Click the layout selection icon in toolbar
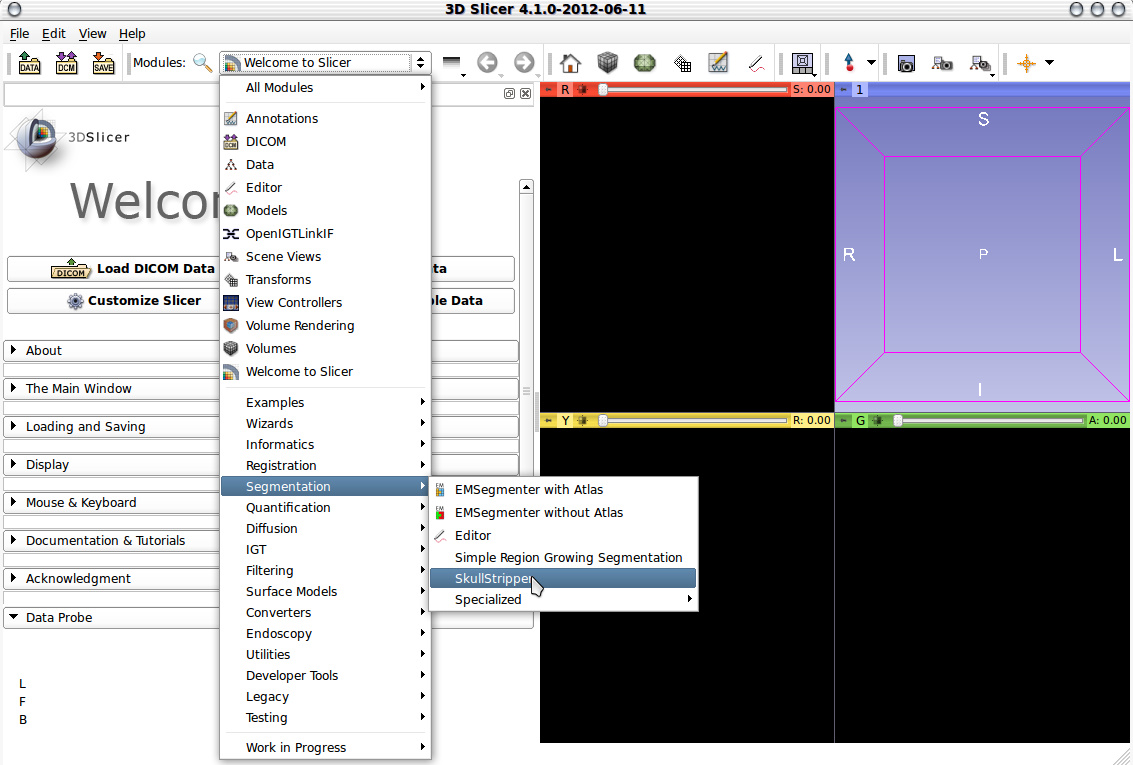This screenshot has height=765, width=1133. [801, 63]
